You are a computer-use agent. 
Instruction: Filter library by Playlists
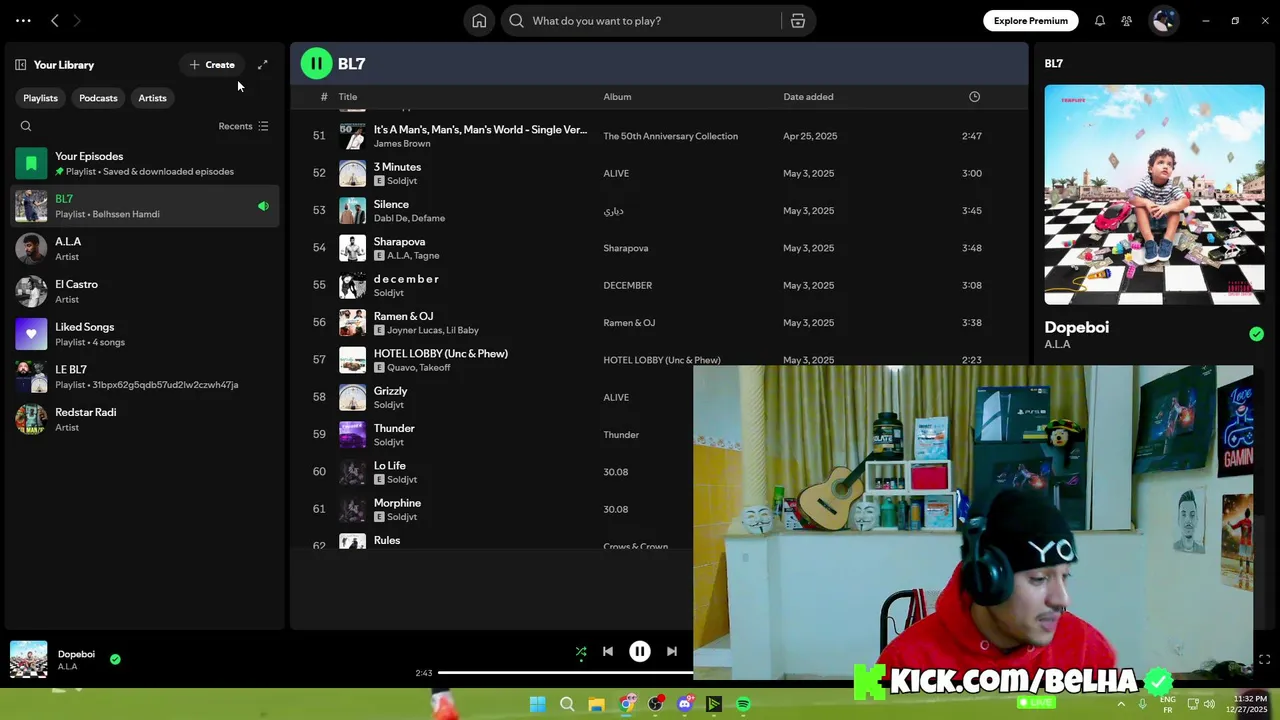click(x=40, y=98)
